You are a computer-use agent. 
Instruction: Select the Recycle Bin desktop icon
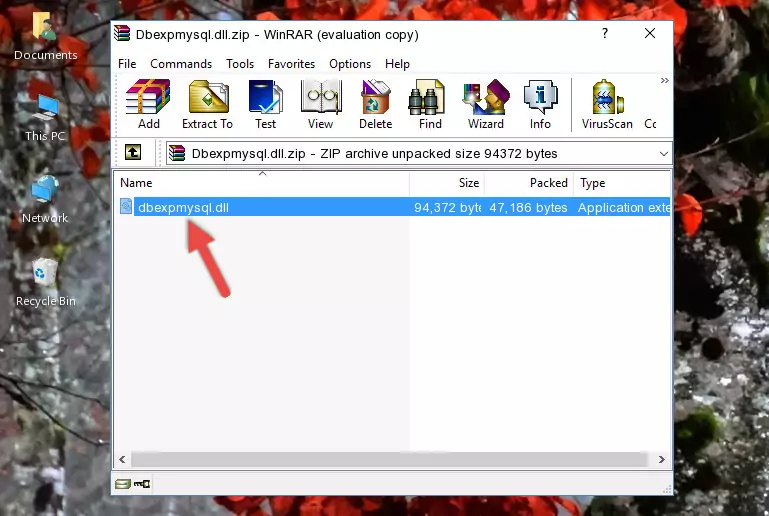point(46,283)
